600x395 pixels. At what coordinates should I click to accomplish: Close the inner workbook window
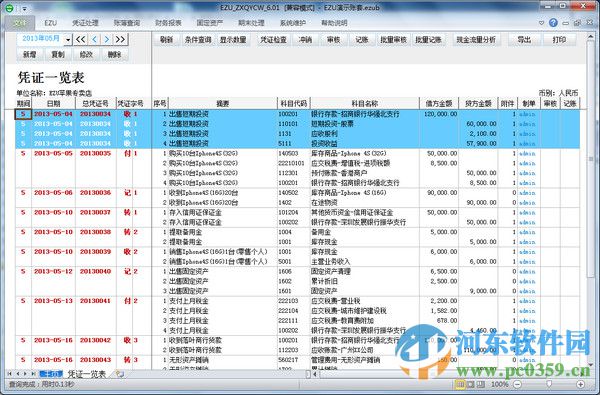[x=590, y=23]
